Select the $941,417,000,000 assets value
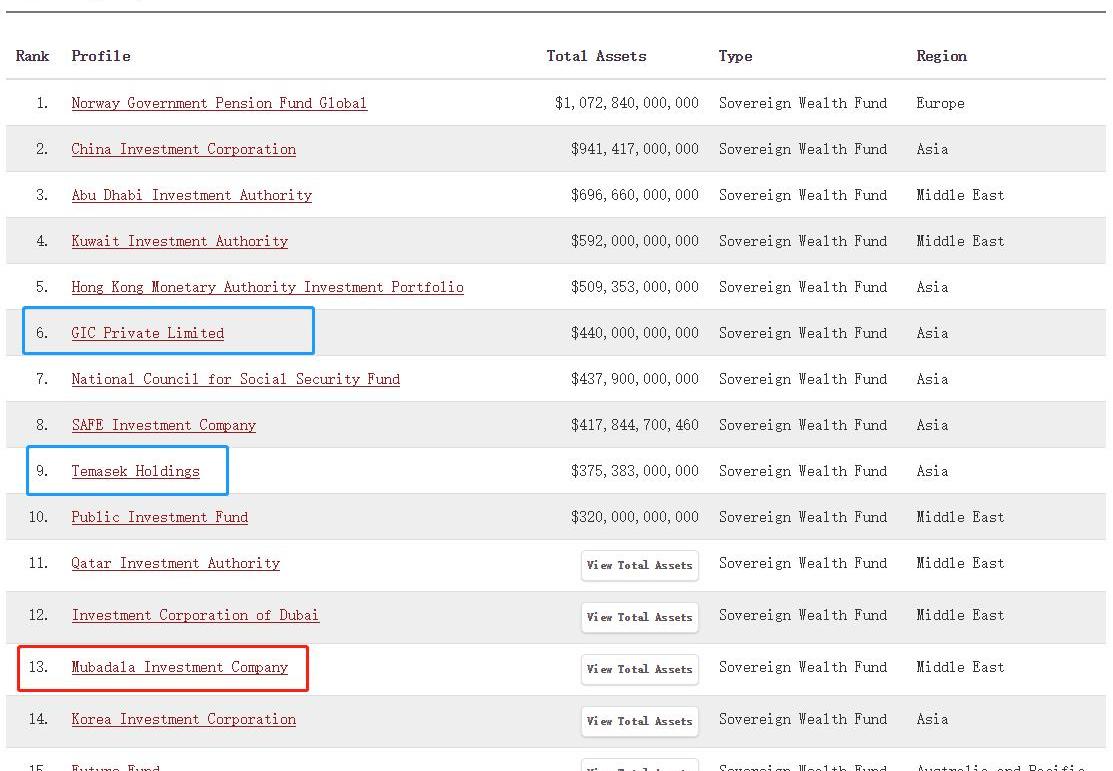 [x=635, y=150]
